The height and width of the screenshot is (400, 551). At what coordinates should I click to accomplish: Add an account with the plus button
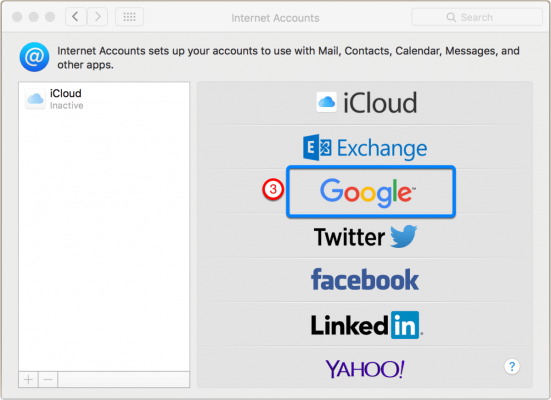[28, 380]
